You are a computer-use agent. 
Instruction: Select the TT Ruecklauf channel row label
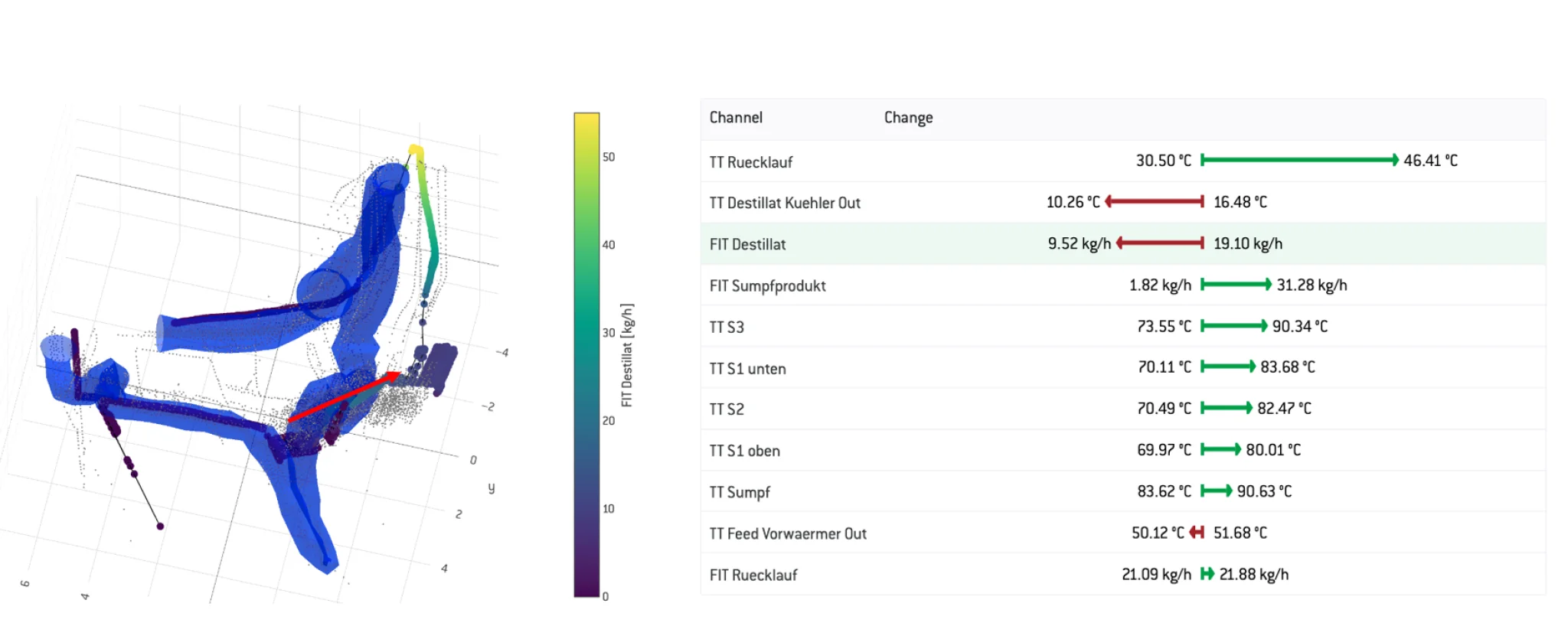pyautogui.click(x=750, y=162)
